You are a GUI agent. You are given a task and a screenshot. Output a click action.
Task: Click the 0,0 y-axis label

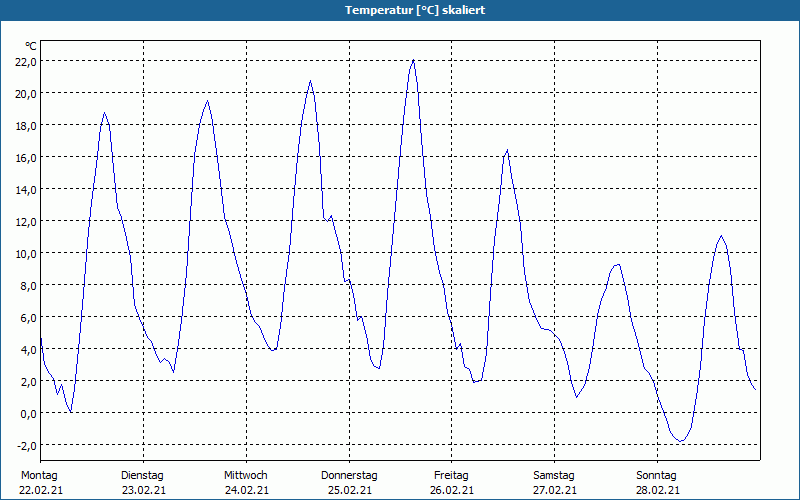click(28, 414)
